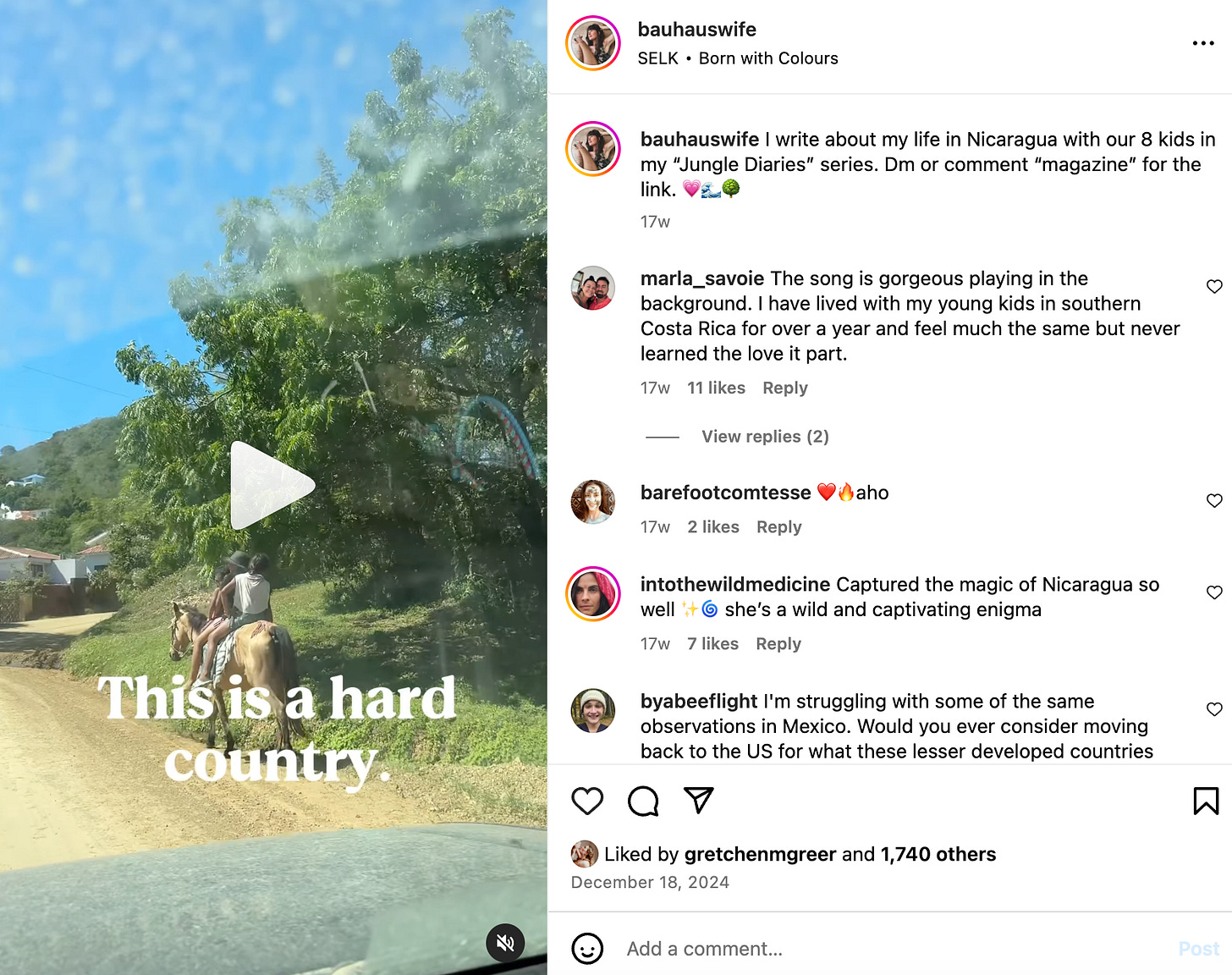1232x975 pixels.
Task: View the 1,740 others likes list
Action: 938,855
